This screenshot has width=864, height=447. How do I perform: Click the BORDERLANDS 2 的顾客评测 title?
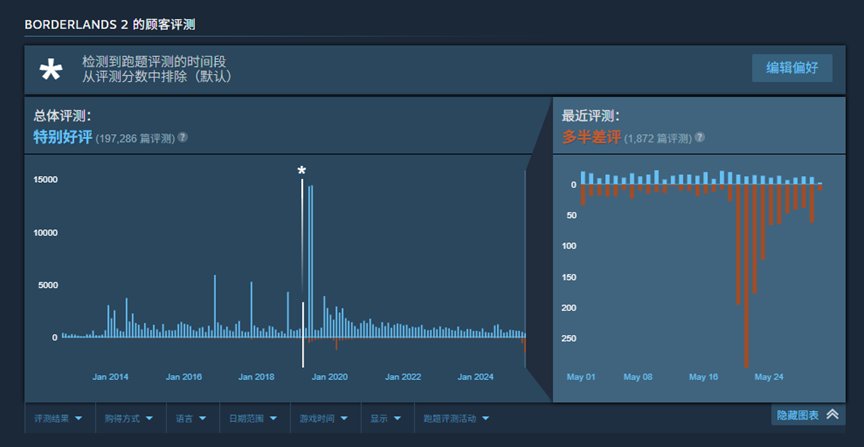110,25
